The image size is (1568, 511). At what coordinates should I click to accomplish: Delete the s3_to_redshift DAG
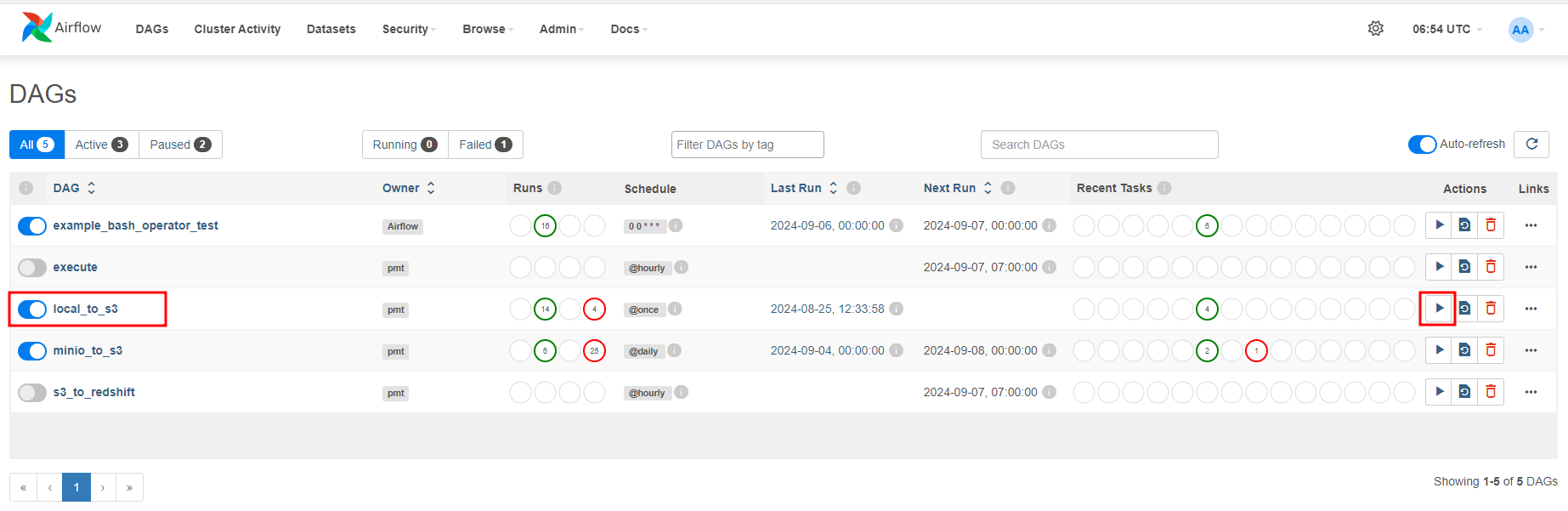[1491, 392]
